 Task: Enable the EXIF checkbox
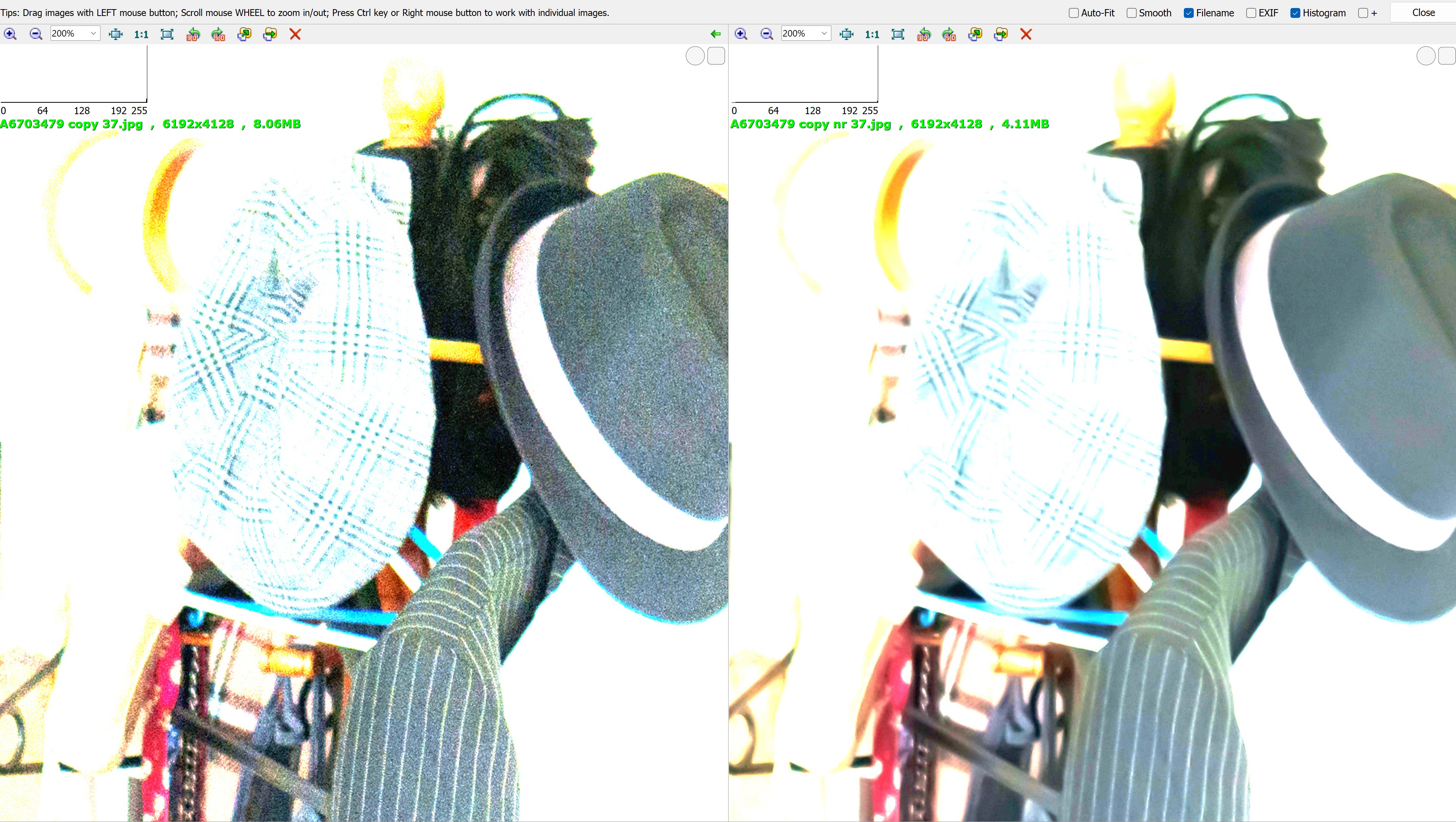coord(1251,13)
